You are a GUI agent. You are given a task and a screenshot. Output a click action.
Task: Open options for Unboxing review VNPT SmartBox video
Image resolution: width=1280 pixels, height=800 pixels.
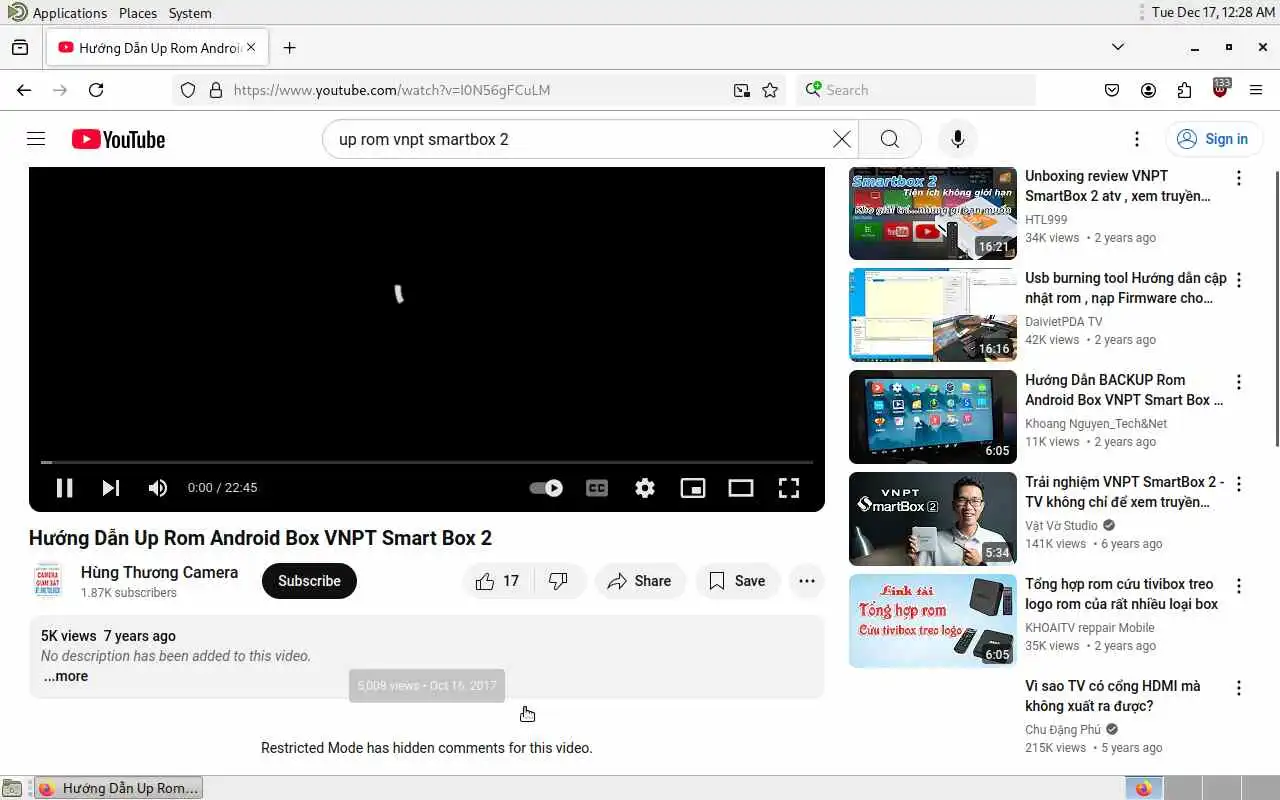click(x=1239, y=178)
